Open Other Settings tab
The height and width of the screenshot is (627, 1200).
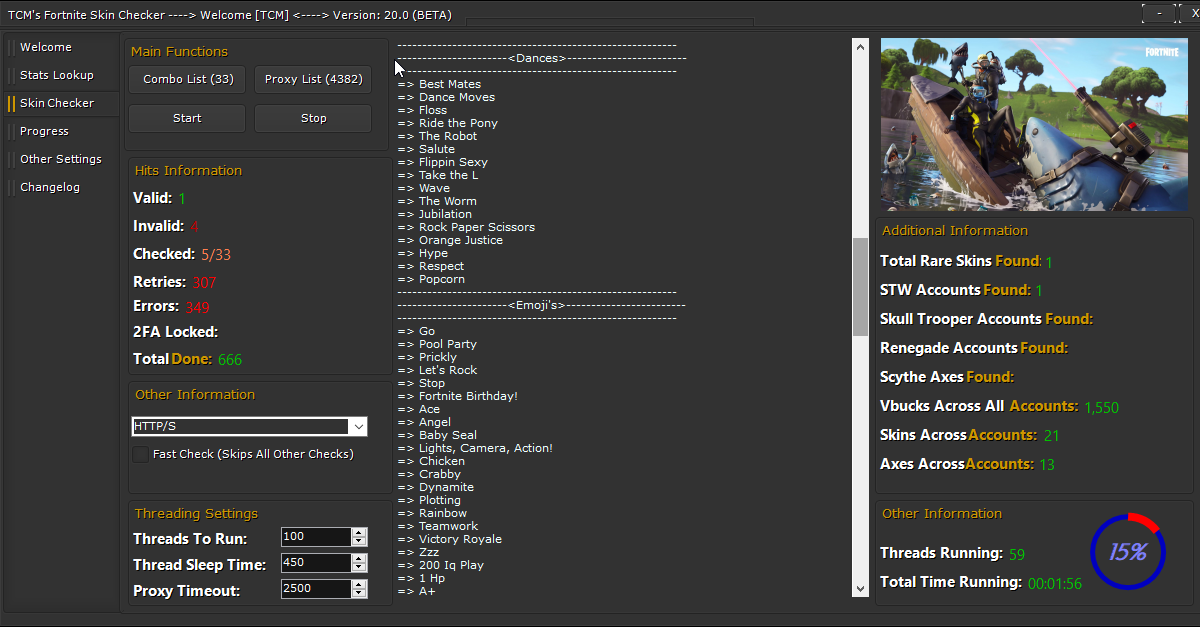pyautogui.click(x=61, y=159)
